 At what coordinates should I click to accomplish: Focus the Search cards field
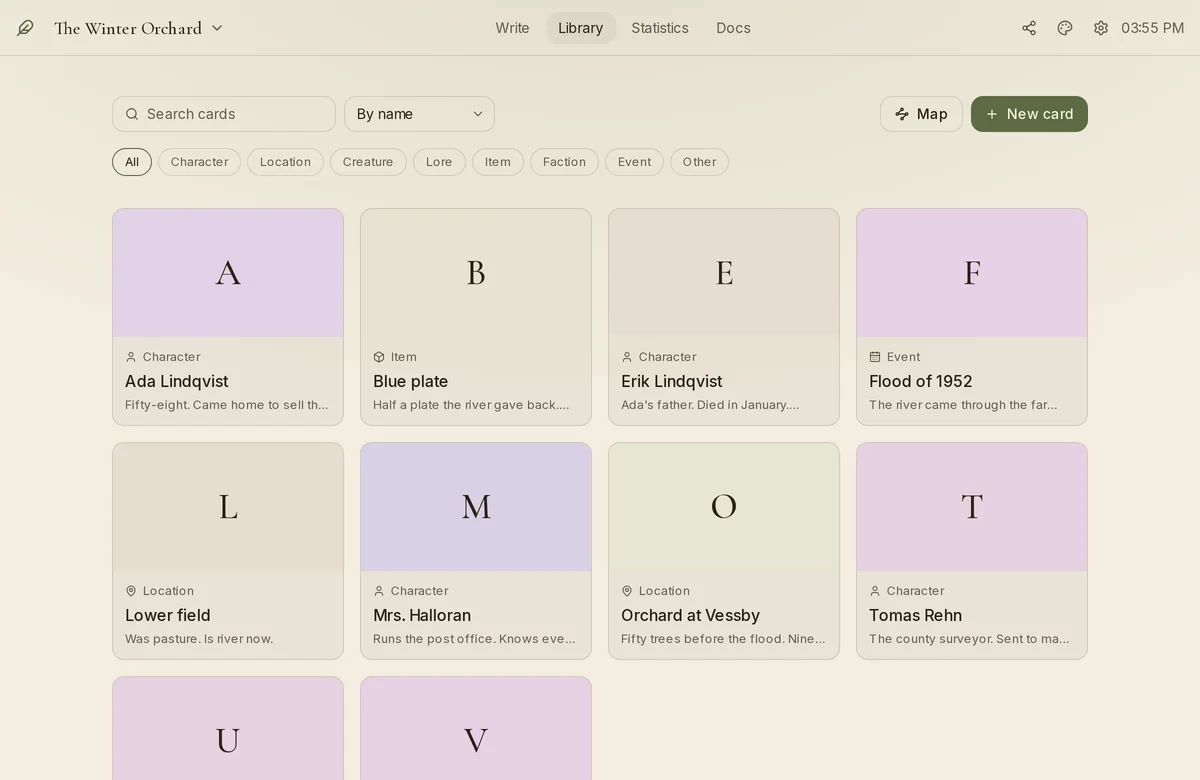coord(224,114)
